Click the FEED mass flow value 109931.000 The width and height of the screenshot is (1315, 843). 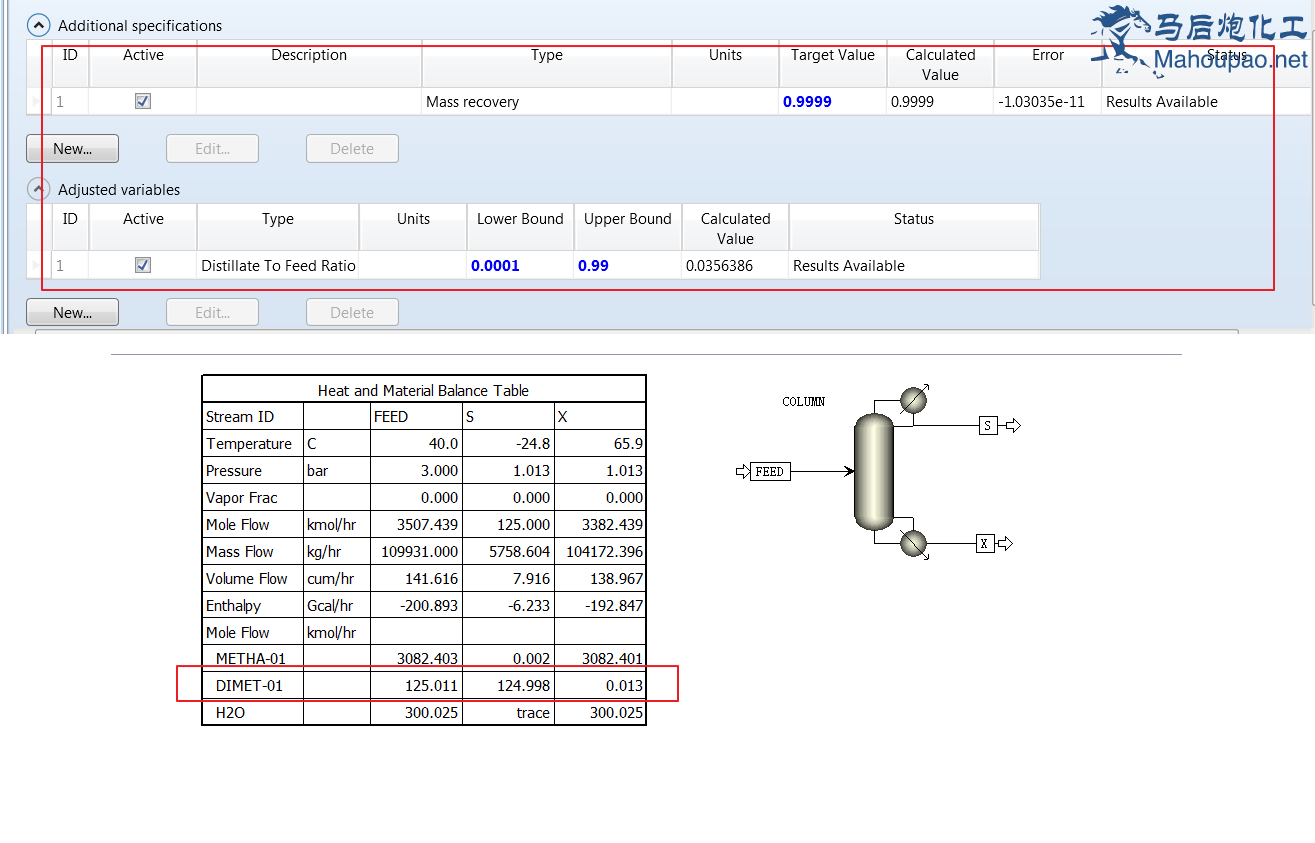coord(420,551)
